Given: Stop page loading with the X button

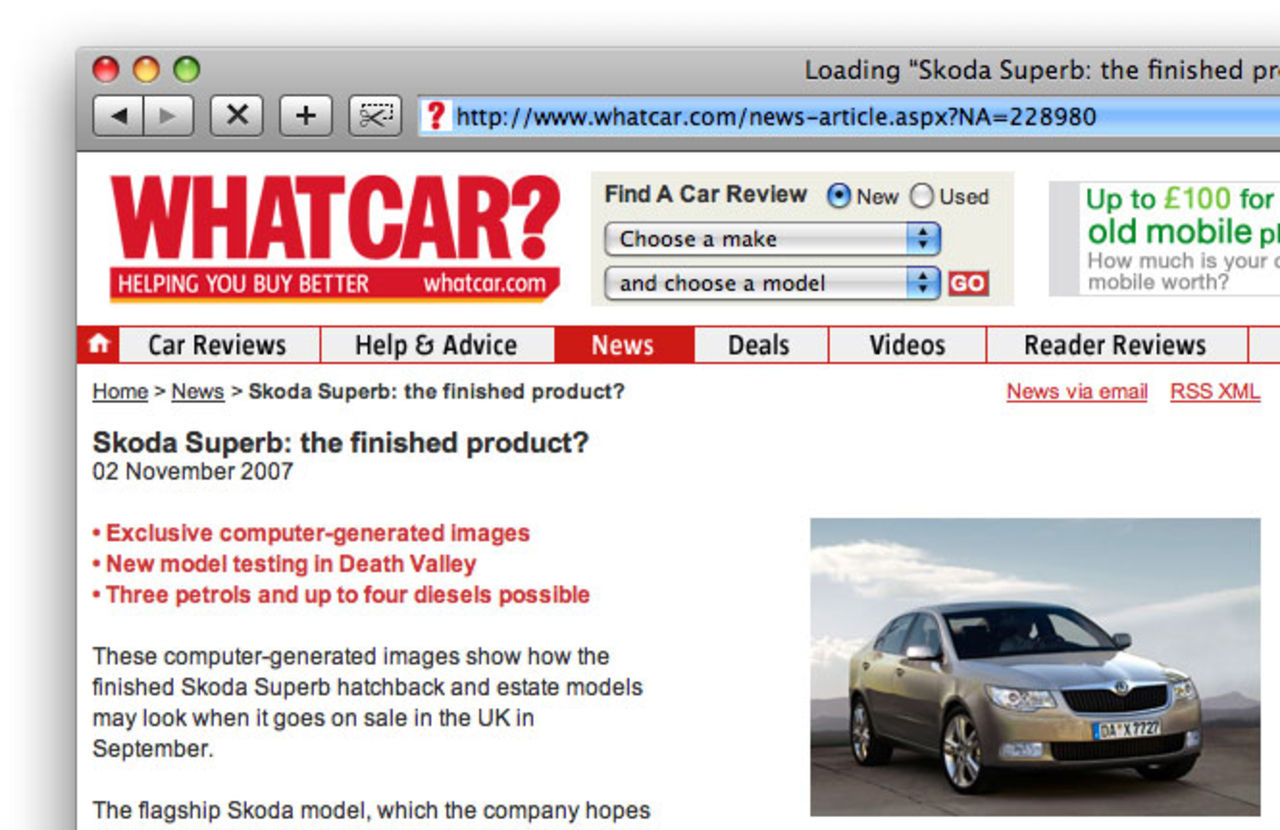Looking at the screenshot, I should 237,116.
